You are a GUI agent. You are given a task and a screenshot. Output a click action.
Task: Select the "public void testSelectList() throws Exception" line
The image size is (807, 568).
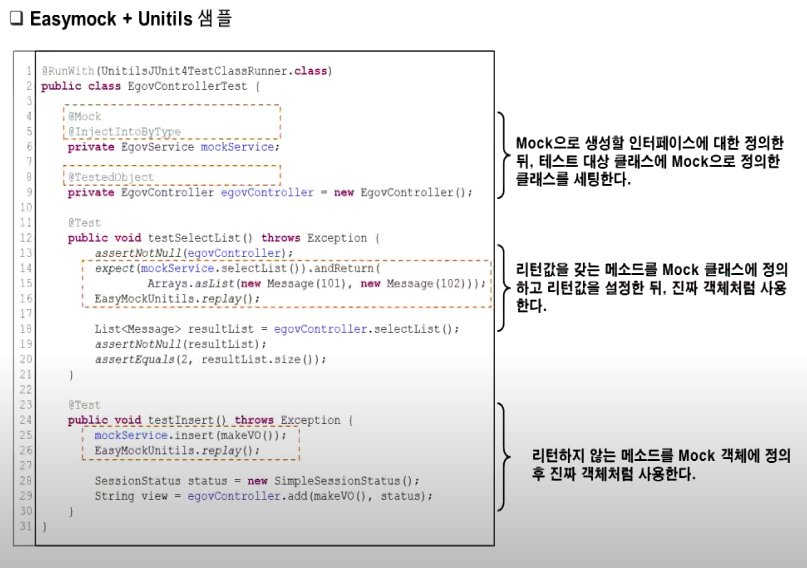[224, 238]
